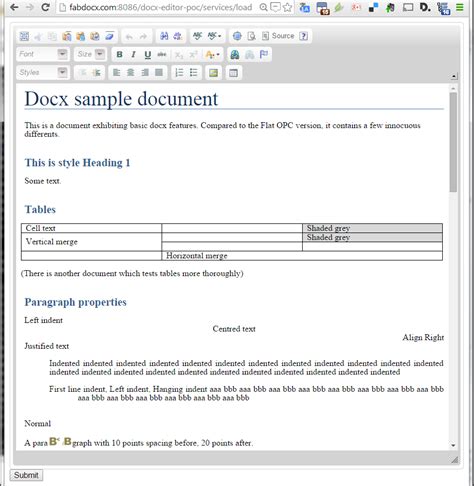Viewport: 474px width, 486px height.
Task: Toggle Underline formatting
Action: 148,54
